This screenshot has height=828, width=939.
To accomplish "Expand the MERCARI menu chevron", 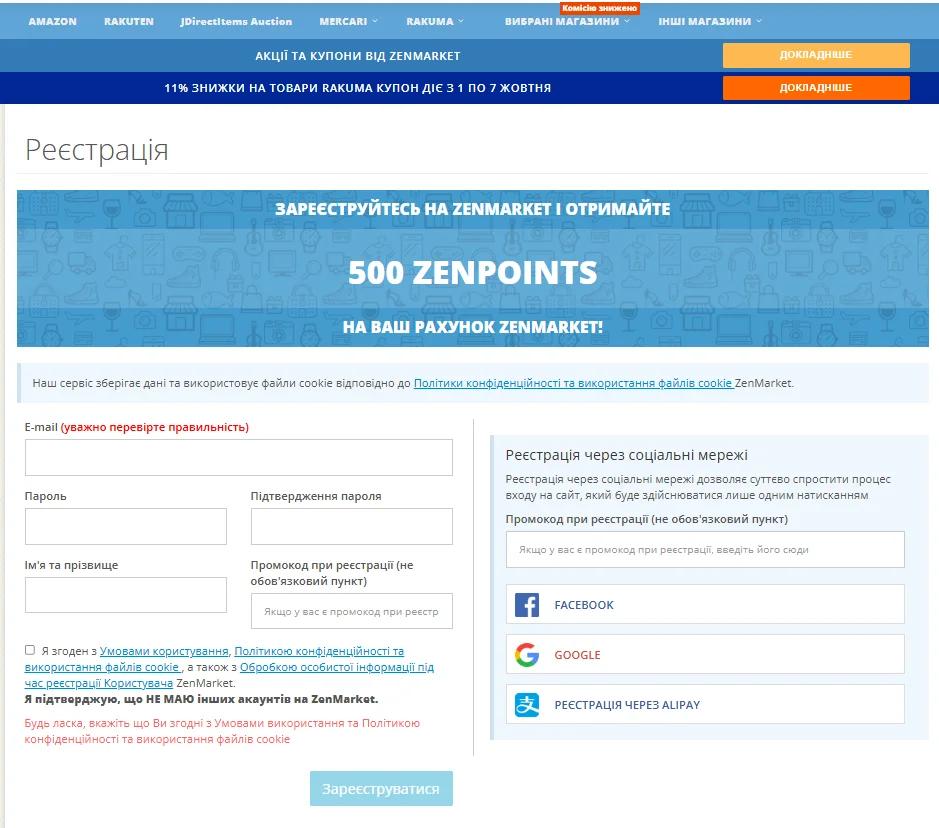I will (375, 21).
